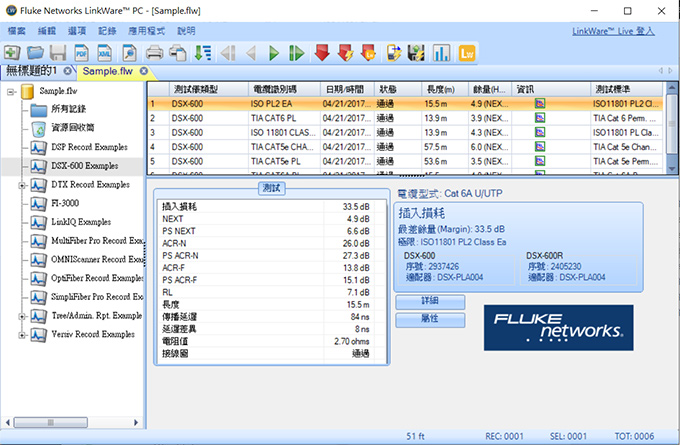
Task: Sort records with green arrow list icon
Action: point(203,53)
